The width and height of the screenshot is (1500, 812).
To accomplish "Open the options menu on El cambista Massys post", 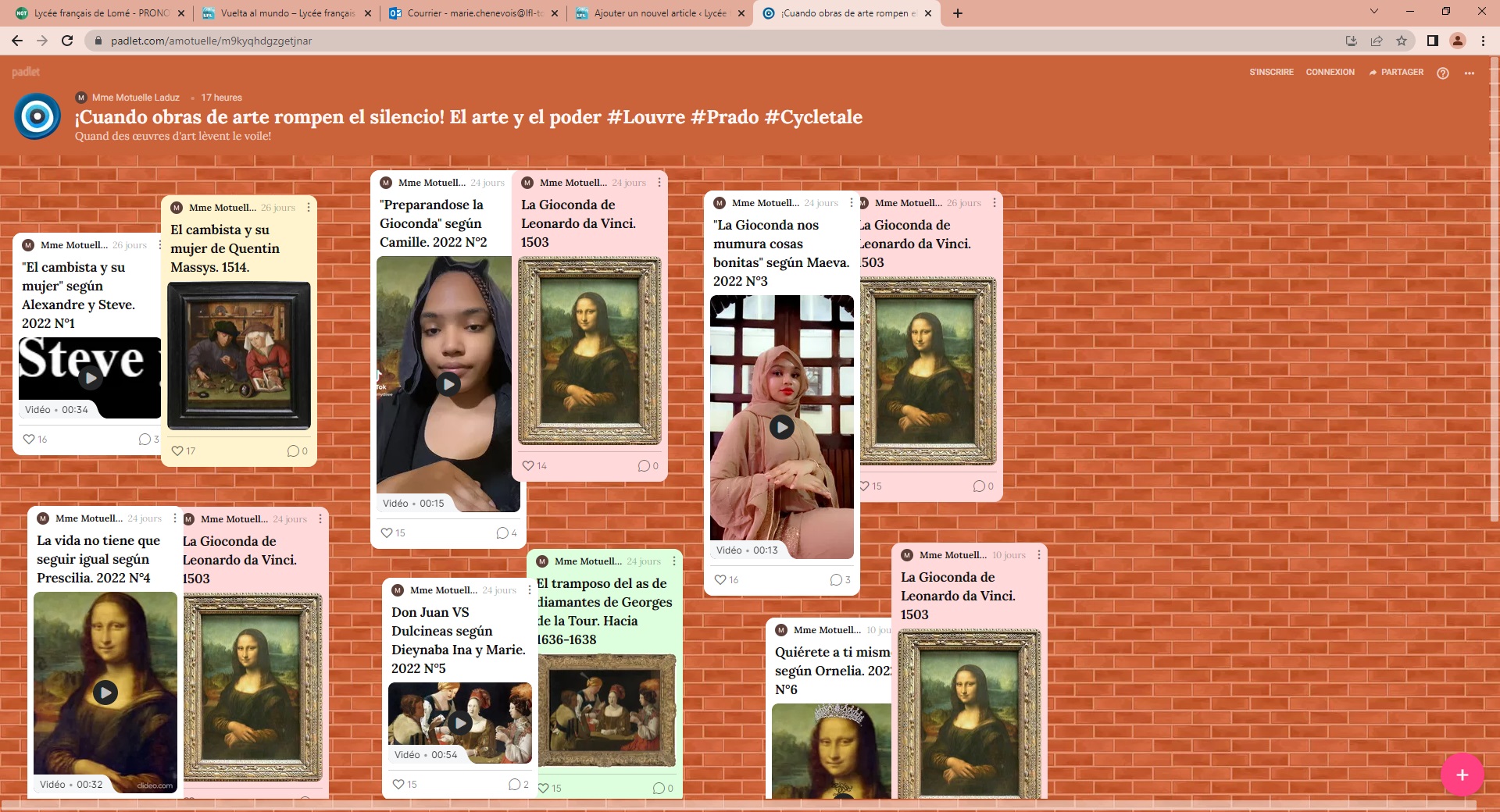I will [309, 208].
